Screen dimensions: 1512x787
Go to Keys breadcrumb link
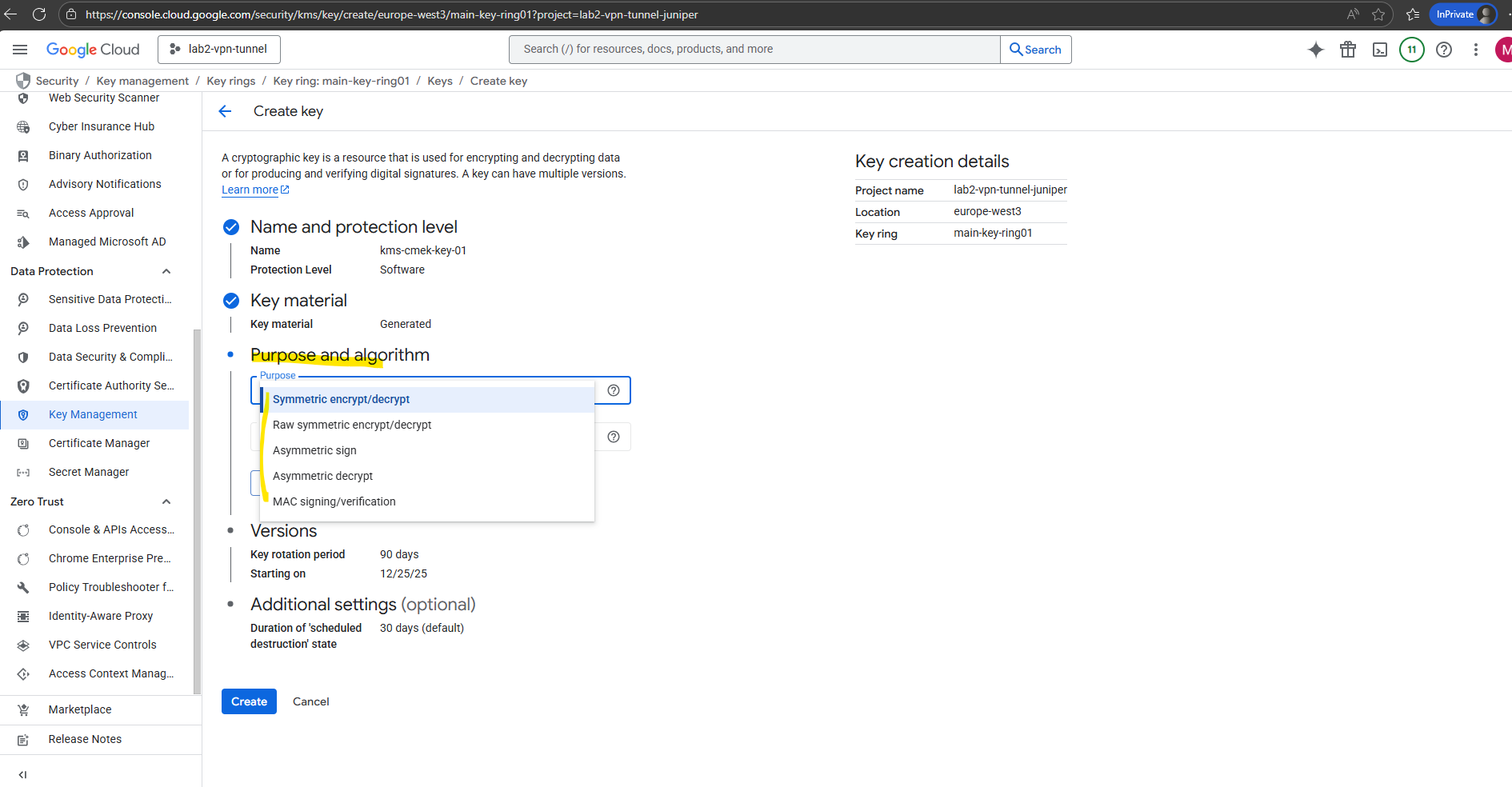439,81
